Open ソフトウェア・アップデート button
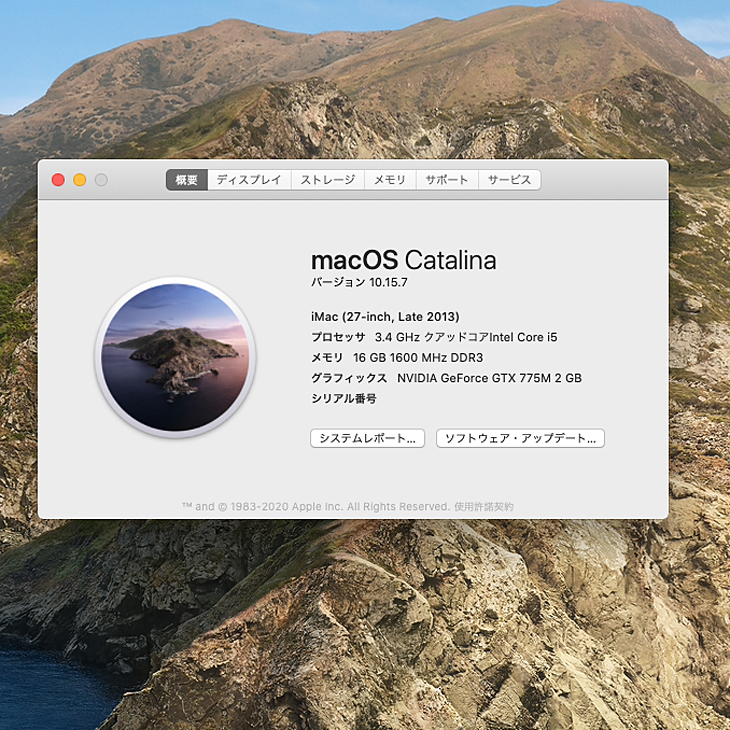 520,438
